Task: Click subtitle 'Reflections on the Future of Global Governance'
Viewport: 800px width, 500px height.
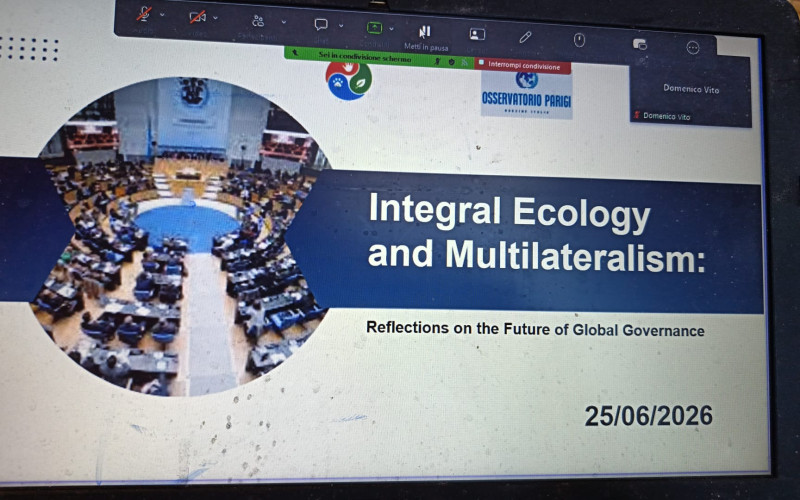Action: pyautogui.click(x=535, y=329)
